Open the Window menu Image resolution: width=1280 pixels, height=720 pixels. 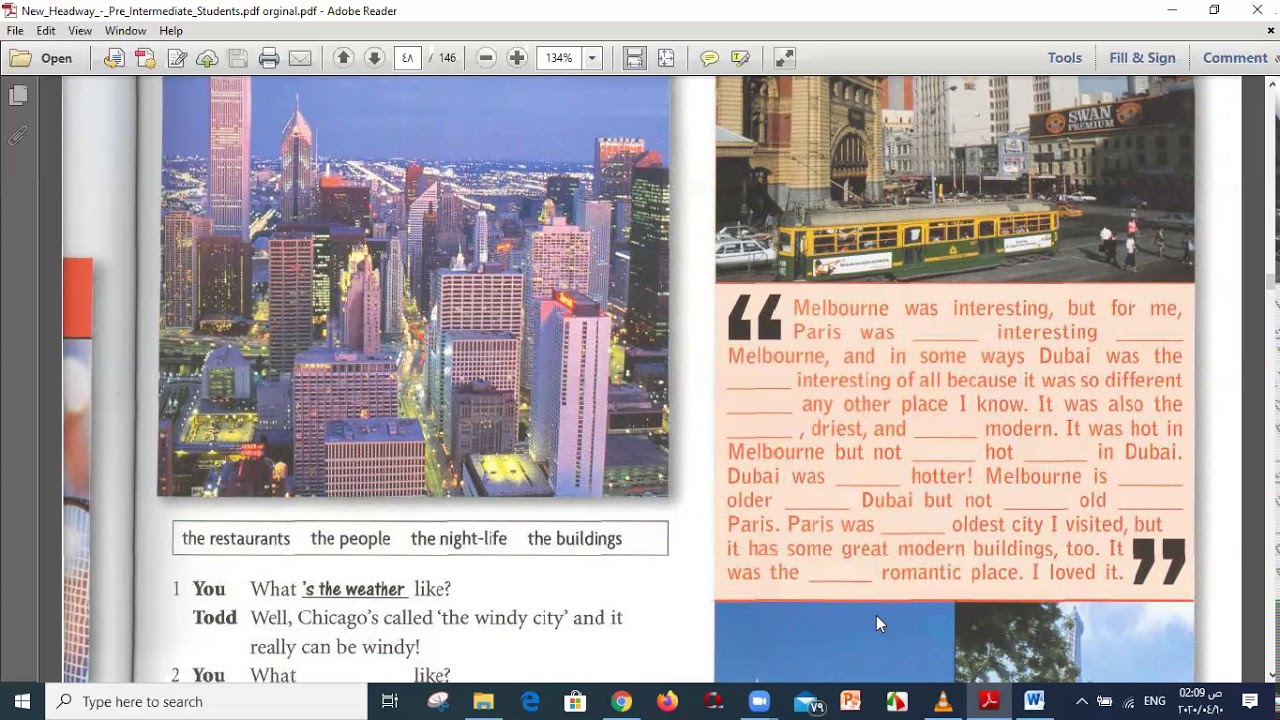tap(126, 31)
